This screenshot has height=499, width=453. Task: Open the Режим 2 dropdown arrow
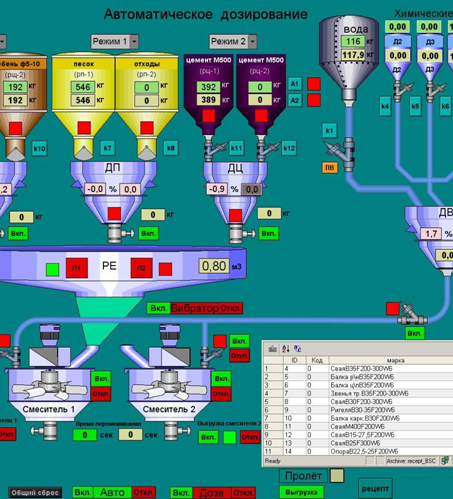coord(253,42)
